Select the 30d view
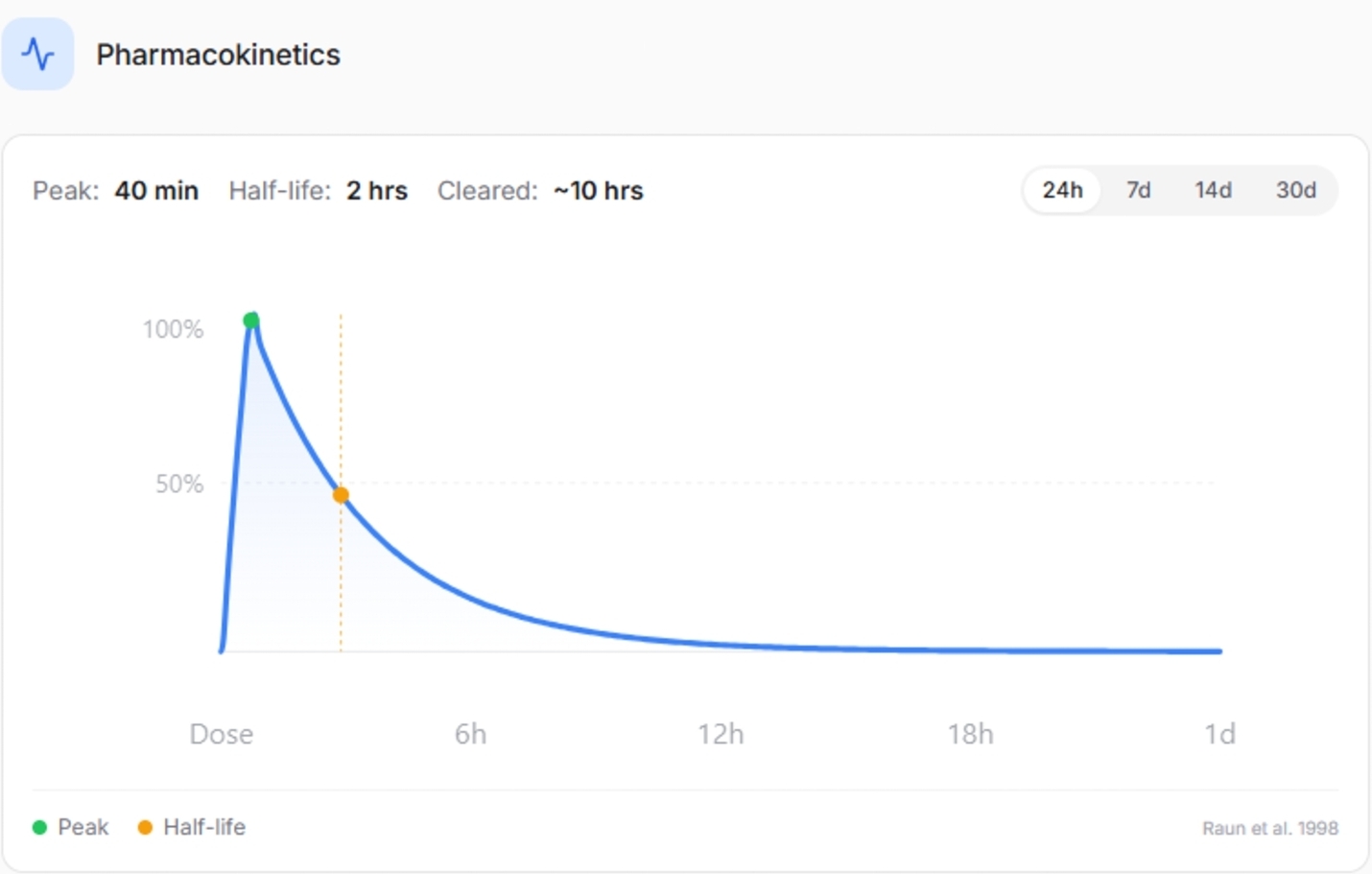This screenshot has height=874, width=1372. click(1296, 190)
